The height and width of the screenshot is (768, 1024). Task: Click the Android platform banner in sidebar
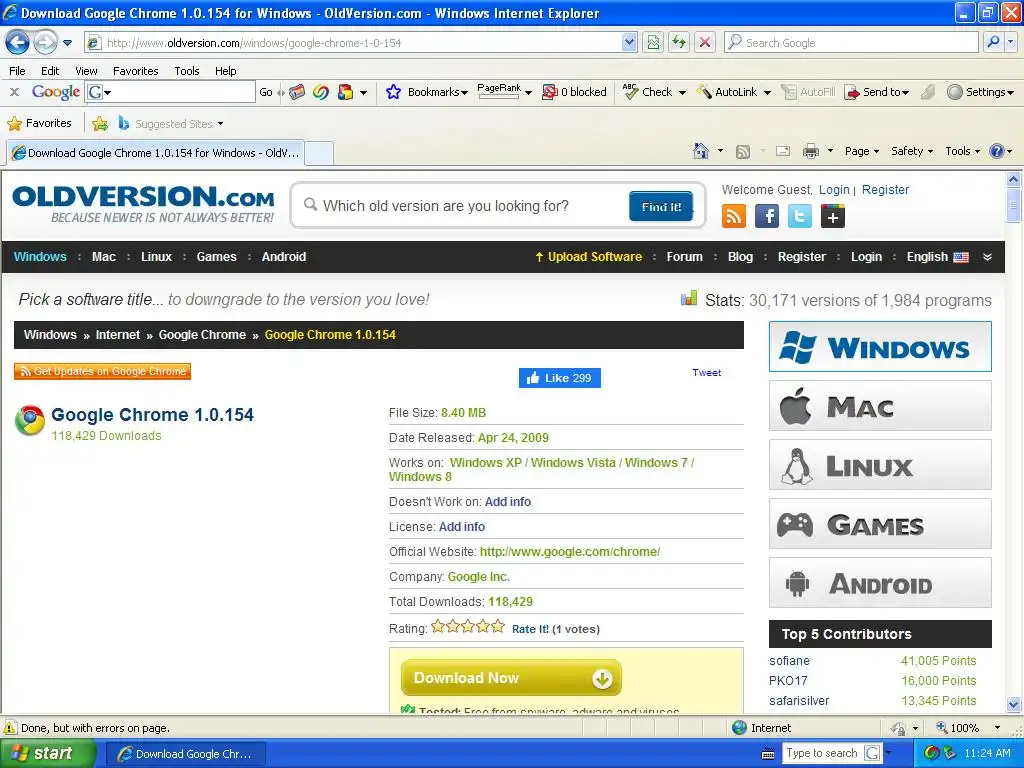coord(880,583)
